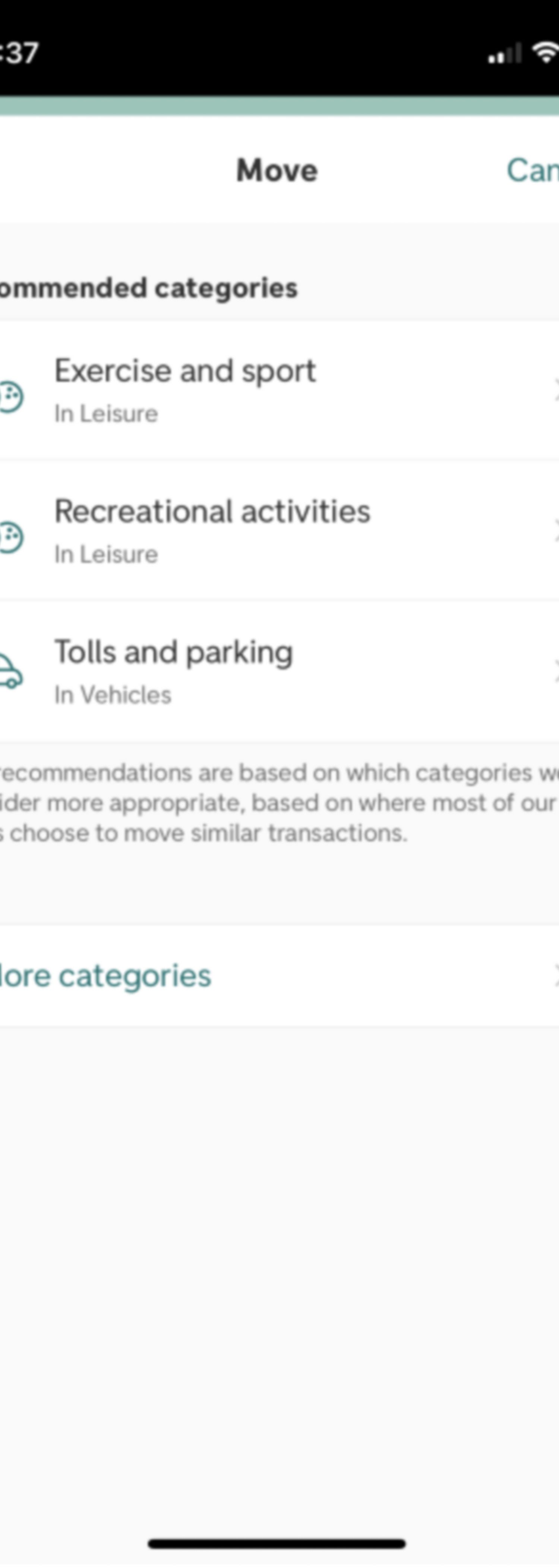Tap the leisure icon beside Exercise and sport
Screen dimensions: 559x1568
11,397
